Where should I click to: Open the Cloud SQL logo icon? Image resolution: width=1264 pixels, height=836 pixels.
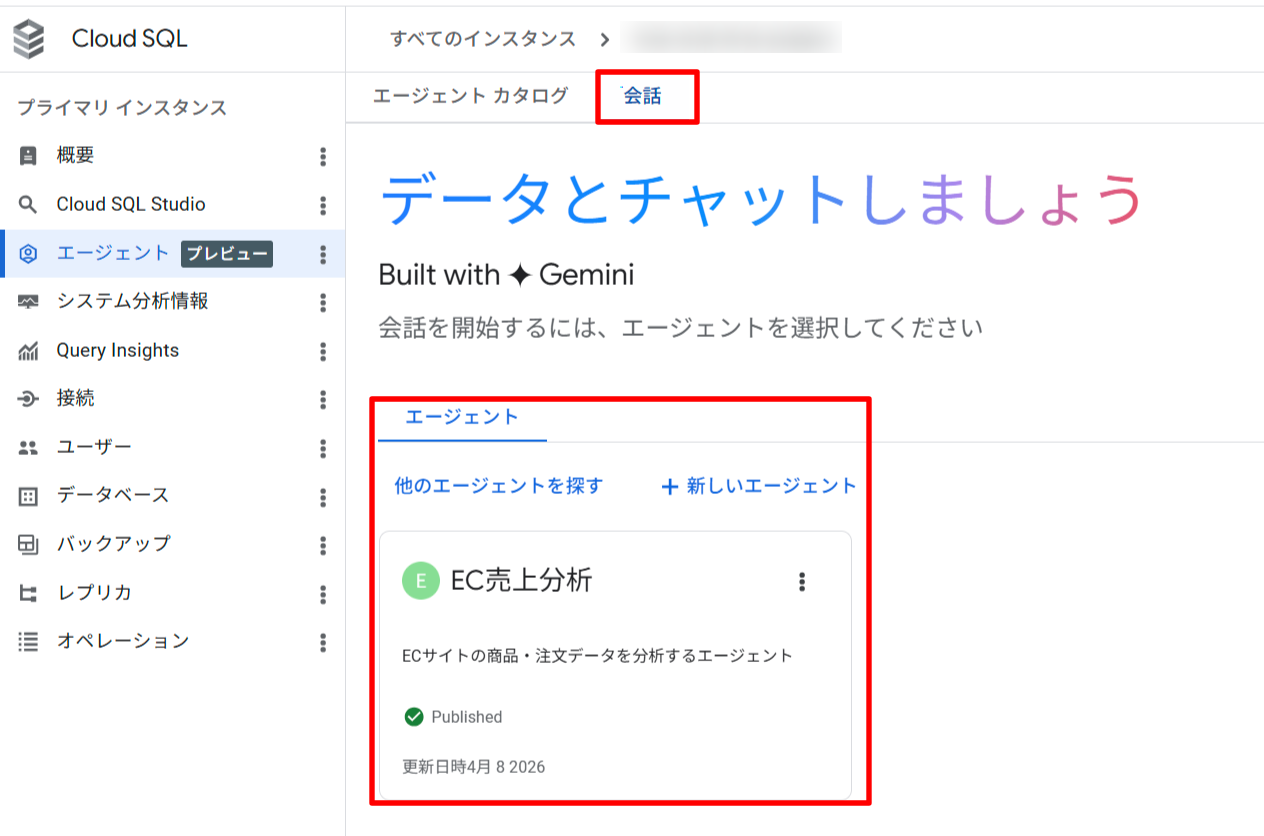click(30, 38)
